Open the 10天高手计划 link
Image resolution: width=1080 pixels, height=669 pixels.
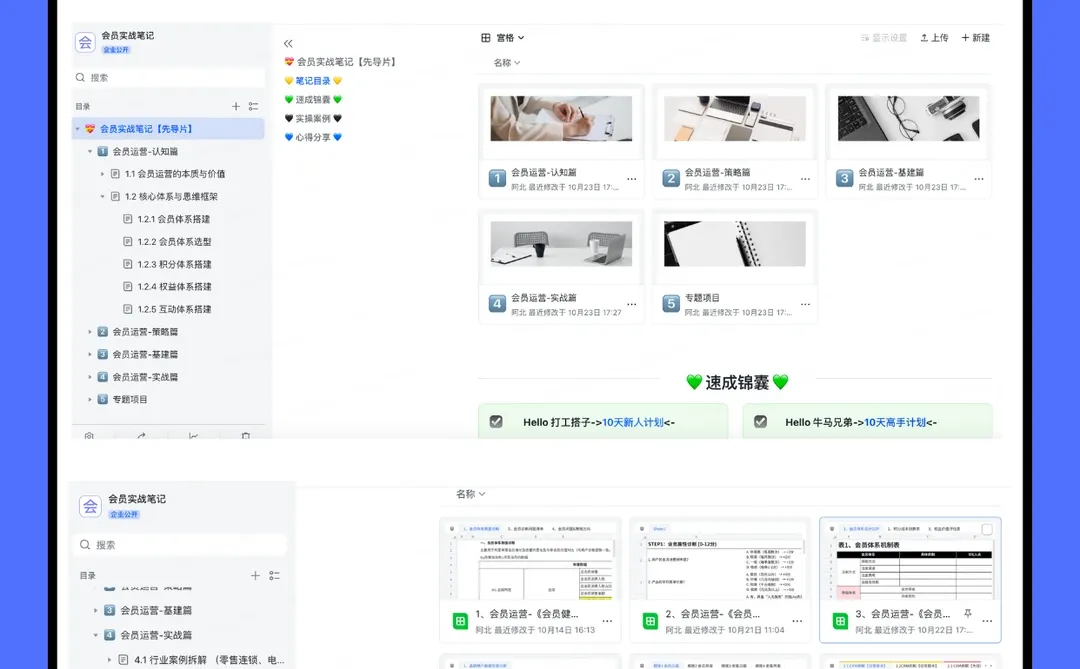pyautogui.click(x=895, y=422)
